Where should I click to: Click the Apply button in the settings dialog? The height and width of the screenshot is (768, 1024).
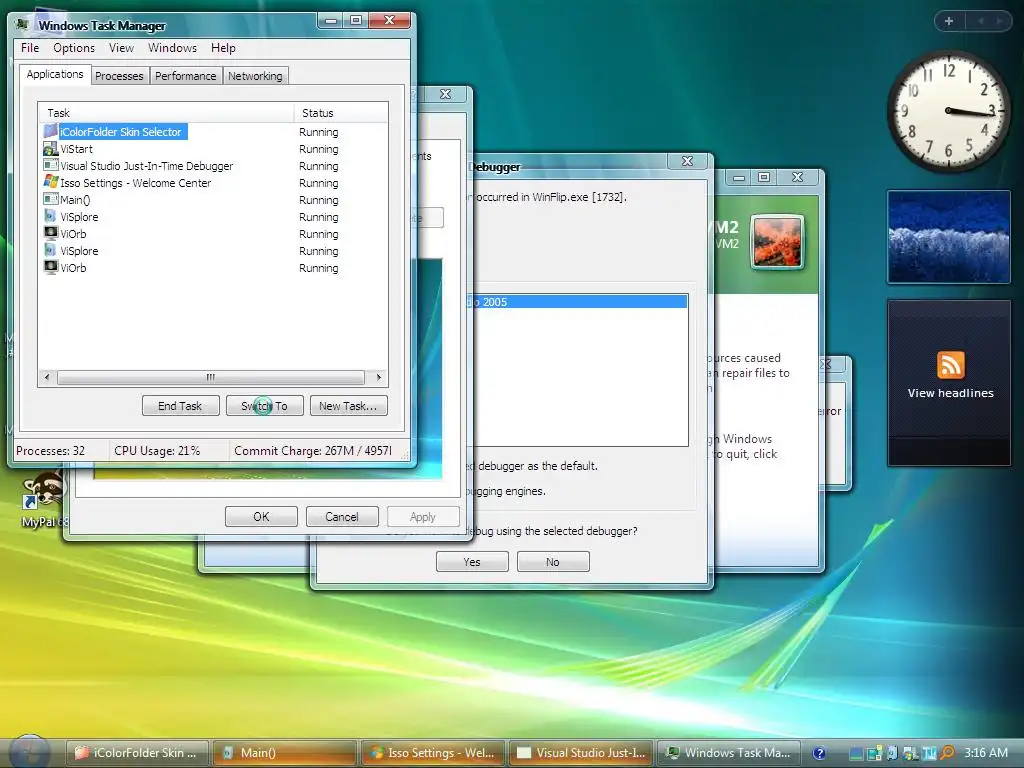[x=423, y=517]
